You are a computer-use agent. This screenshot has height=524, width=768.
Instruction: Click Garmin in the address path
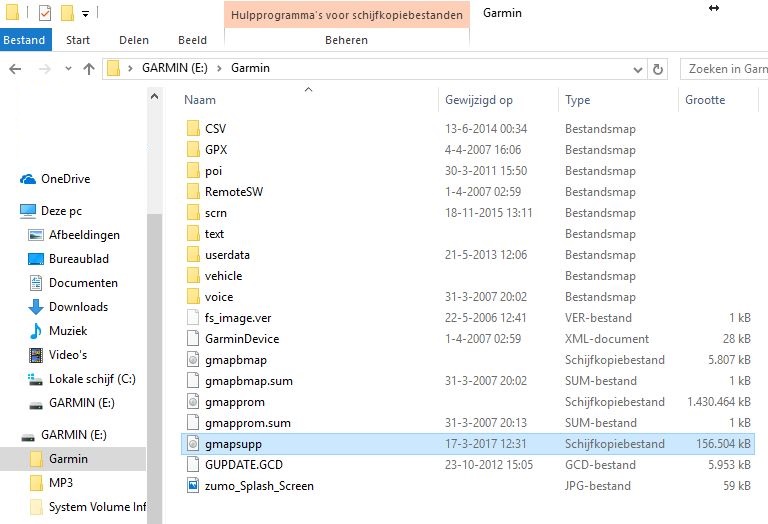coord(250,68)
